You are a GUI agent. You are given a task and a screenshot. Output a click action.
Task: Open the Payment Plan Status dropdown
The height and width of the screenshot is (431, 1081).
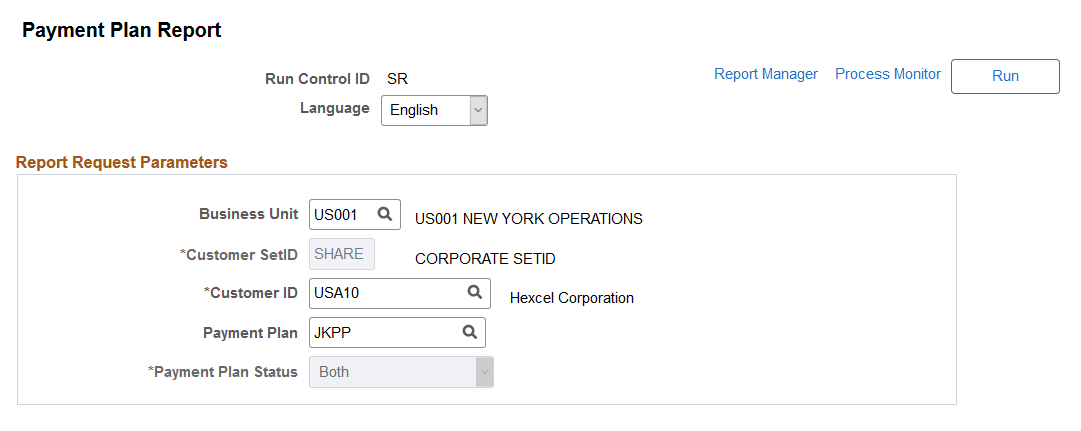pos(401,372)
